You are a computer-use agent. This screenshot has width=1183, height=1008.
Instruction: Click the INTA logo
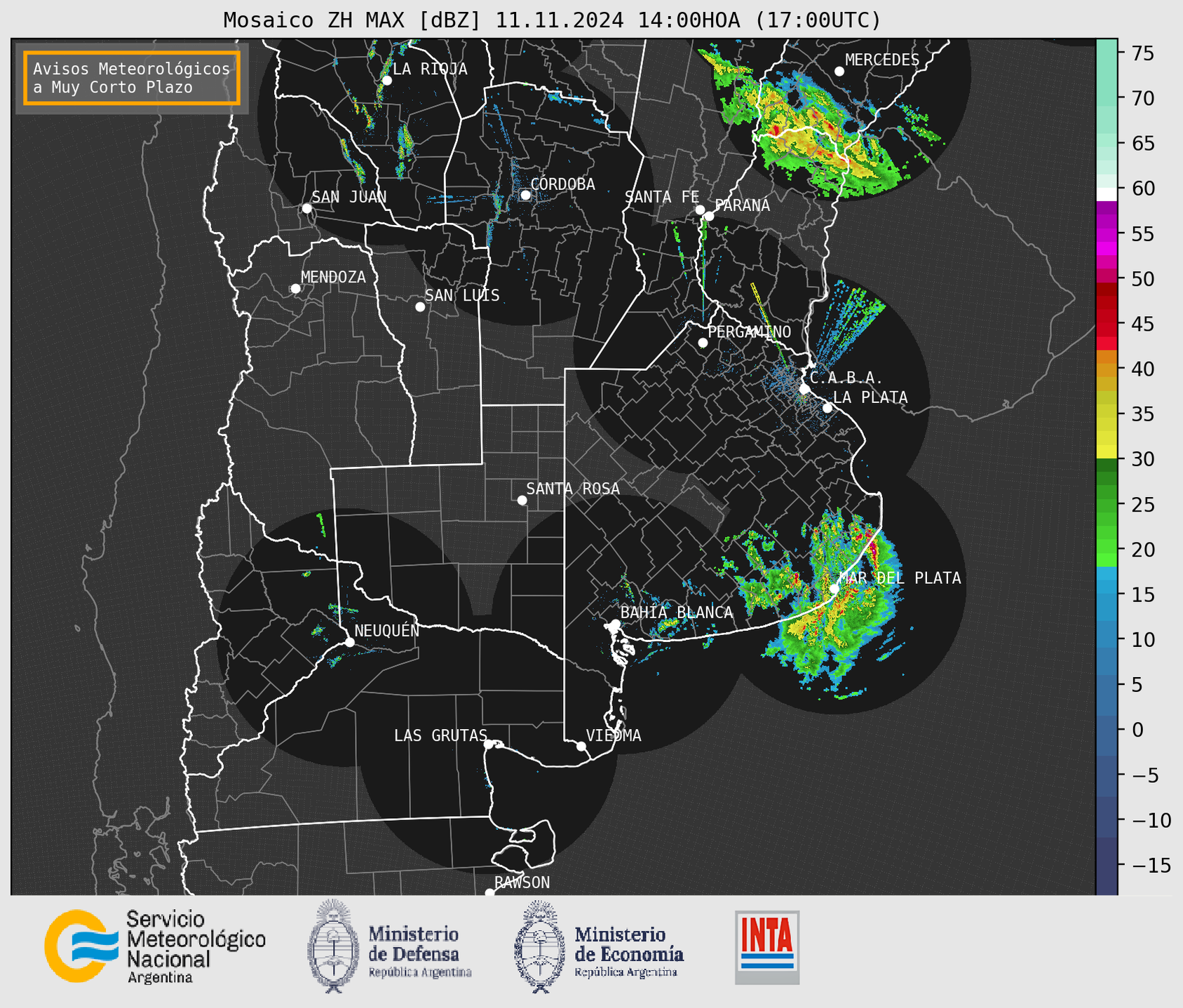tap(767, 947)
